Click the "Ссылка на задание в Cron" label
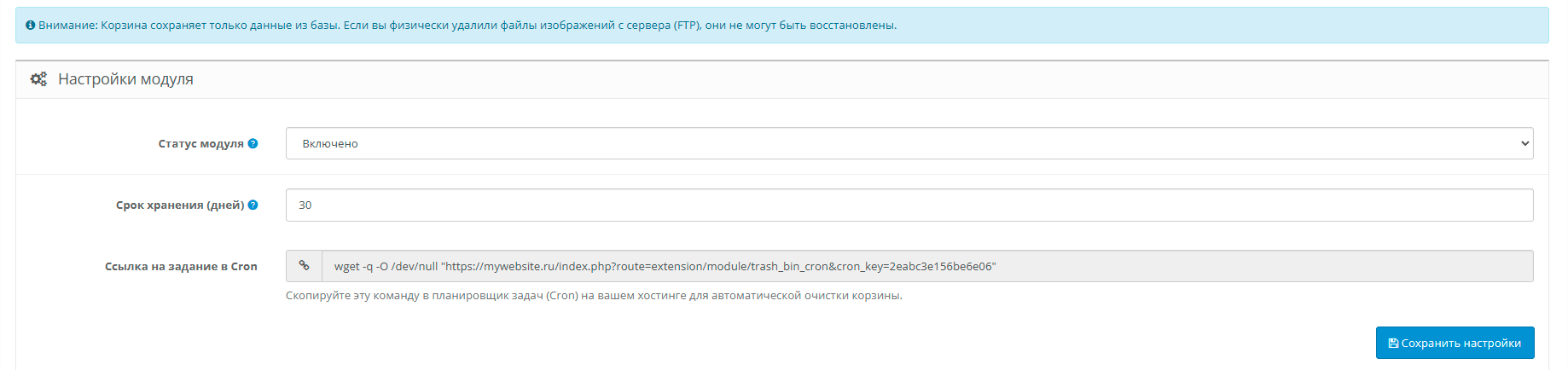 point(181,267)
